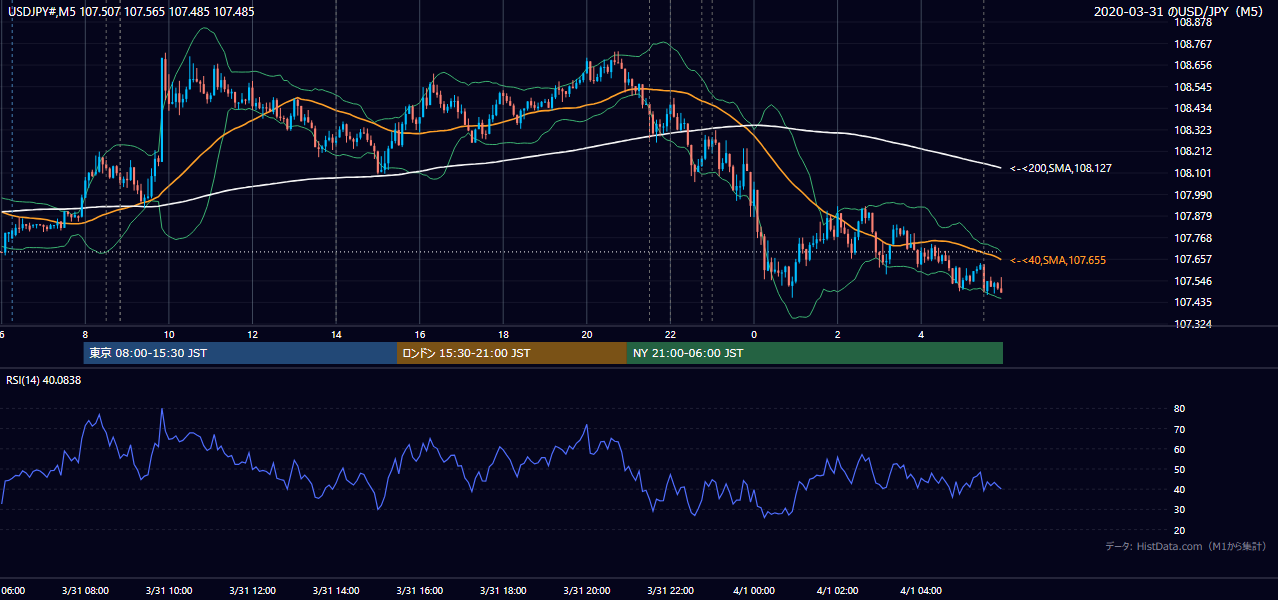Click the date label 3/31 12:00
Viewport: 1278px width, 600px height.
252,591
